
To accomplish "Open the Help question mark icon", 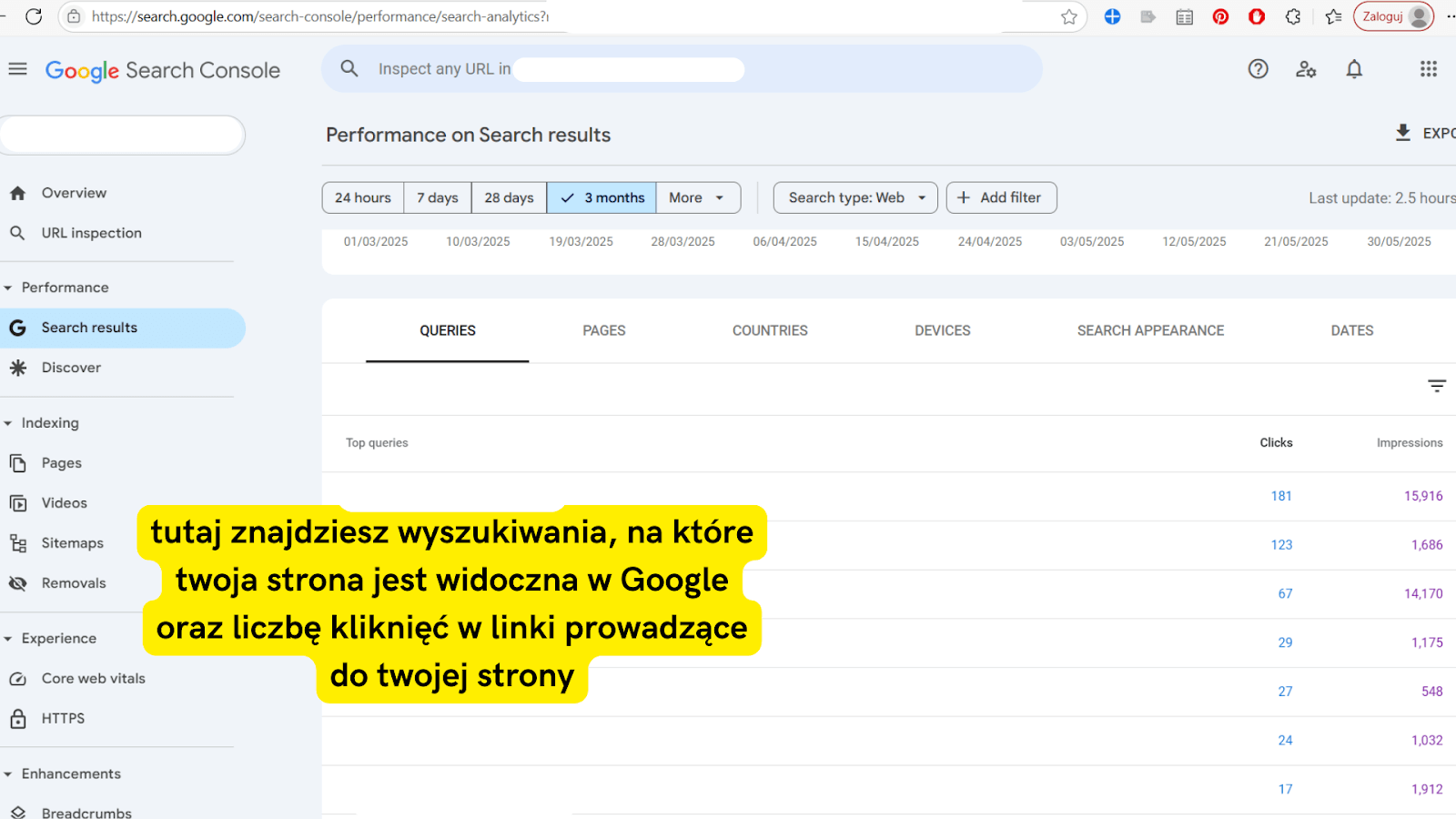I will pos(1258,69).
